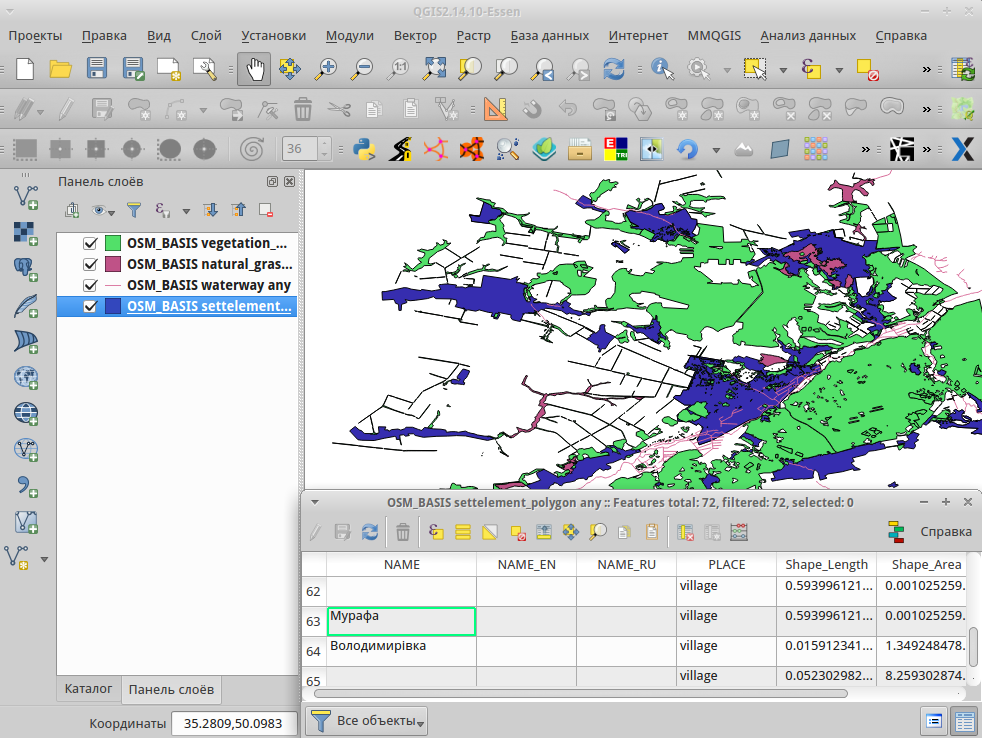Reload the attribute table data
The image size is (982, 738).
pos(368,532)
